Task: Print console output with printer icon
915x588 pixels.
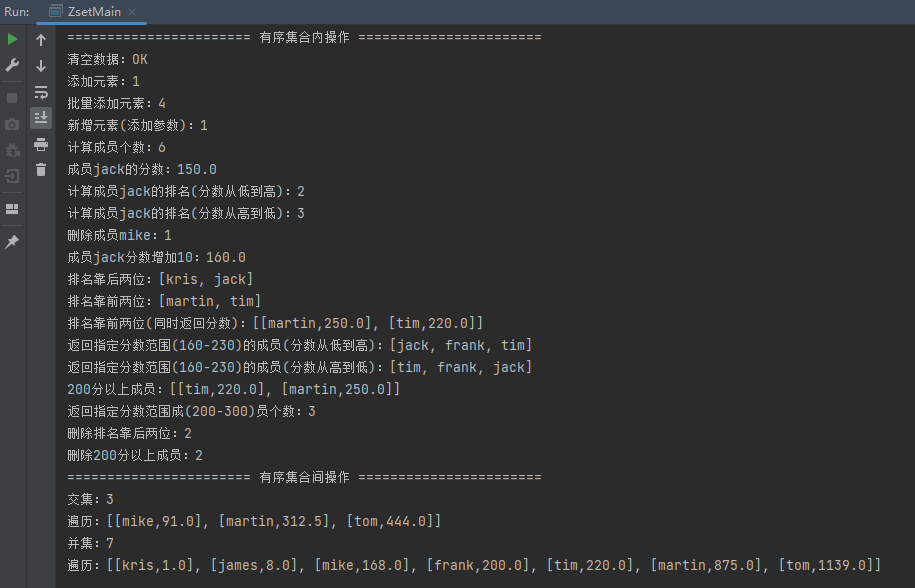Action: point(41,144)
